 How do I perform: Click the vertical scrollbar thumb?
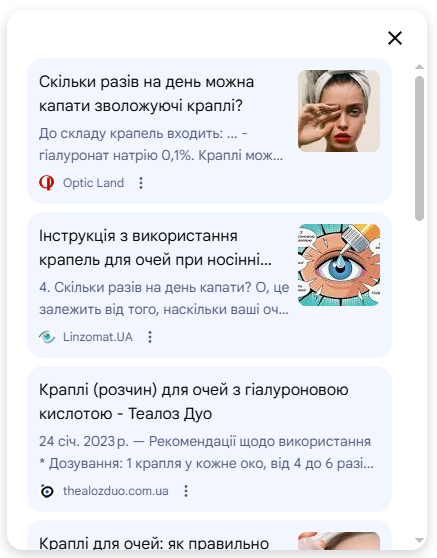coord(419,148)
